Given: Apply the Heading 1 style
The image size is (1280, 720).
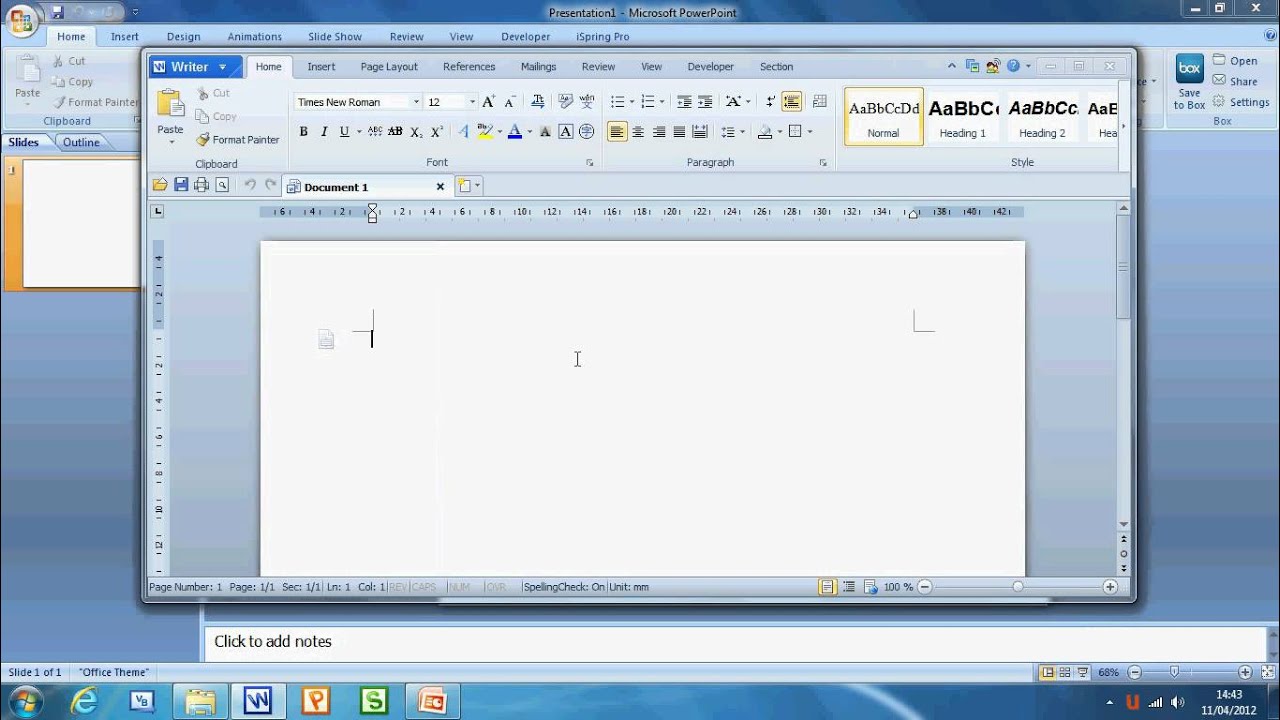Looking at the screenshot, I should (x=962, y=117).
